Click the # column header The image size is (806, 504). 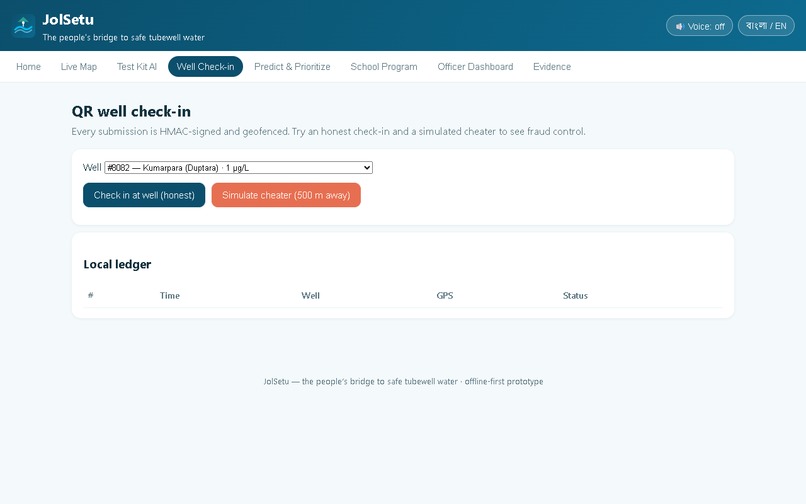coord(90,295)
